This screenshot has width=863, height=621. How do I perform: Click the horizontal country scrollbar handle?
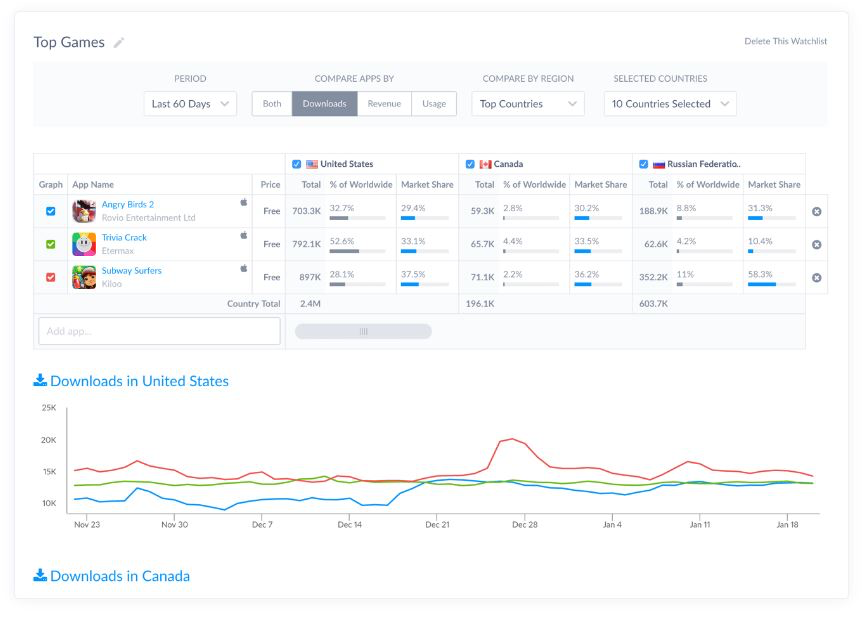point(363,331)
